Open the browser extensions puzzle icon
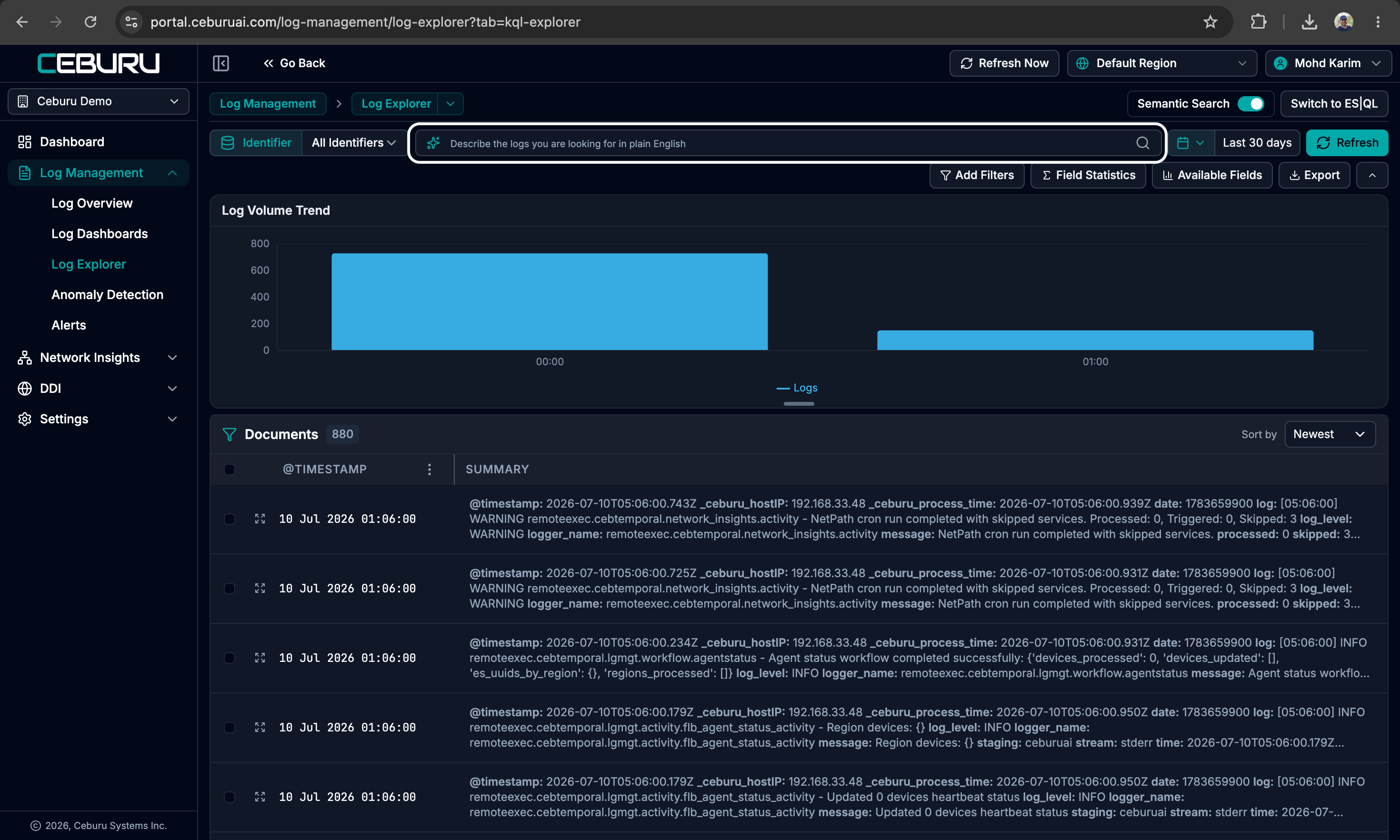1400x840 pixels. 1259,21
